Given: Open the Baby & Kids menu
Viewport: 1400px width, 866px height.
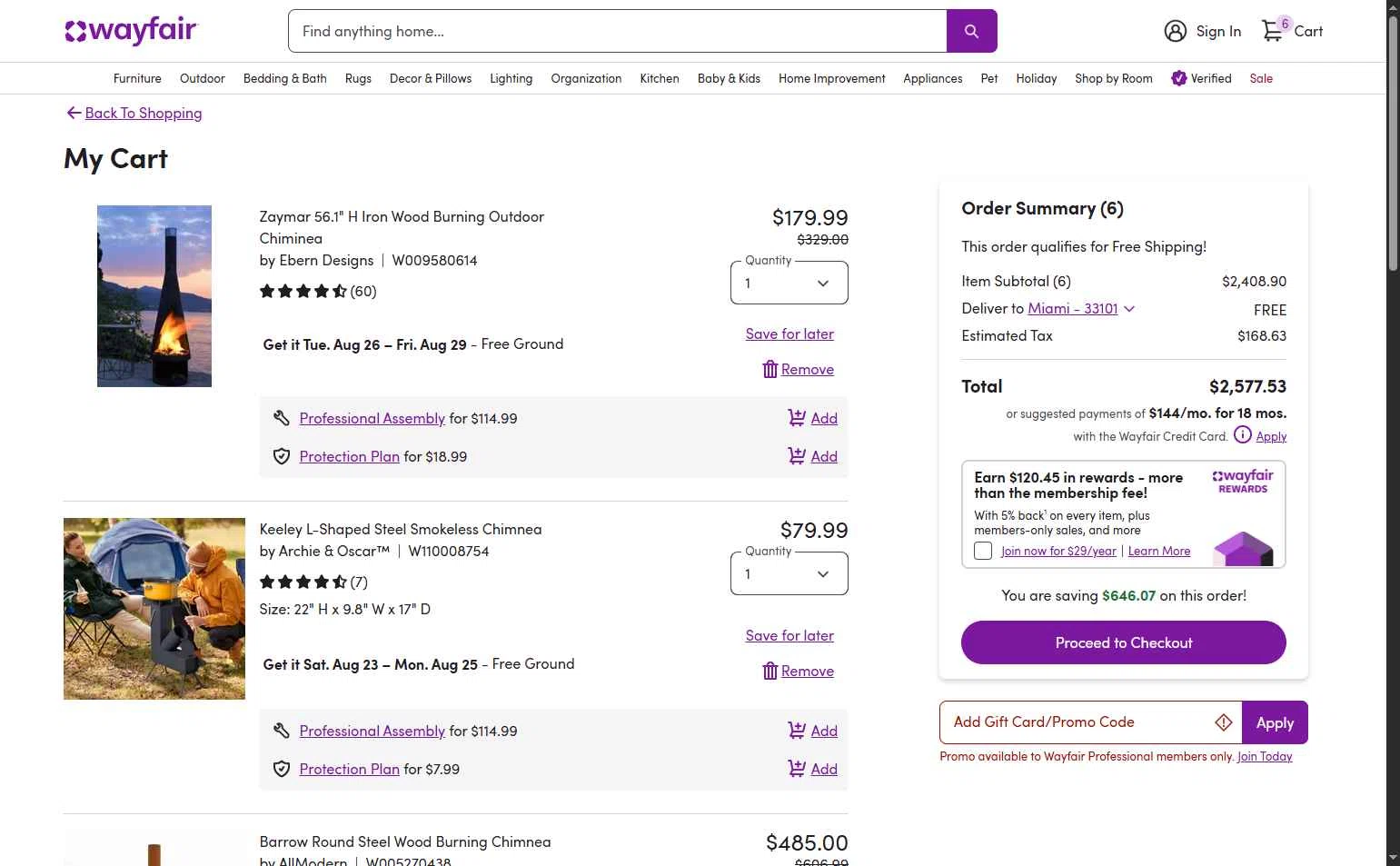Looking at the screenshot, I should (729, 78).
